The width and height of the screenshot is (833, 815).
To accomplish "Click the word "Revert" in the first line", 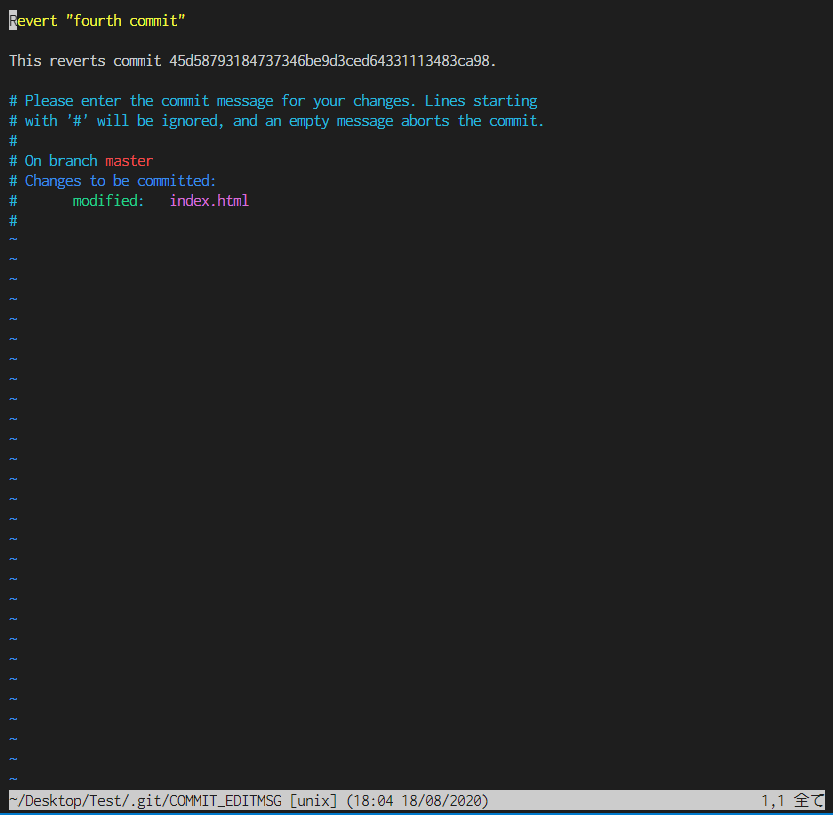I will pos(33,21).
